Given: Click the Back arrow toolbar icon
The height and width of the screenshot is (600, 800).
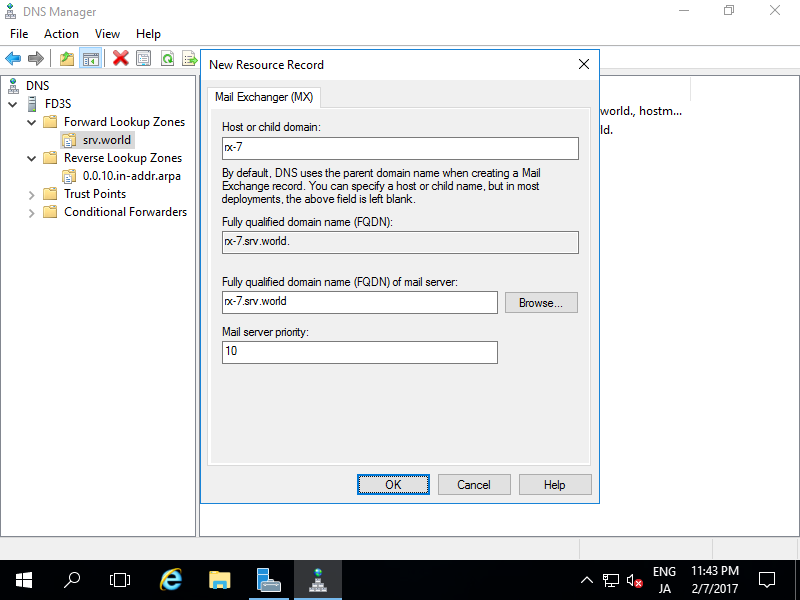Looking at the screenshot, I should [13, 58].
